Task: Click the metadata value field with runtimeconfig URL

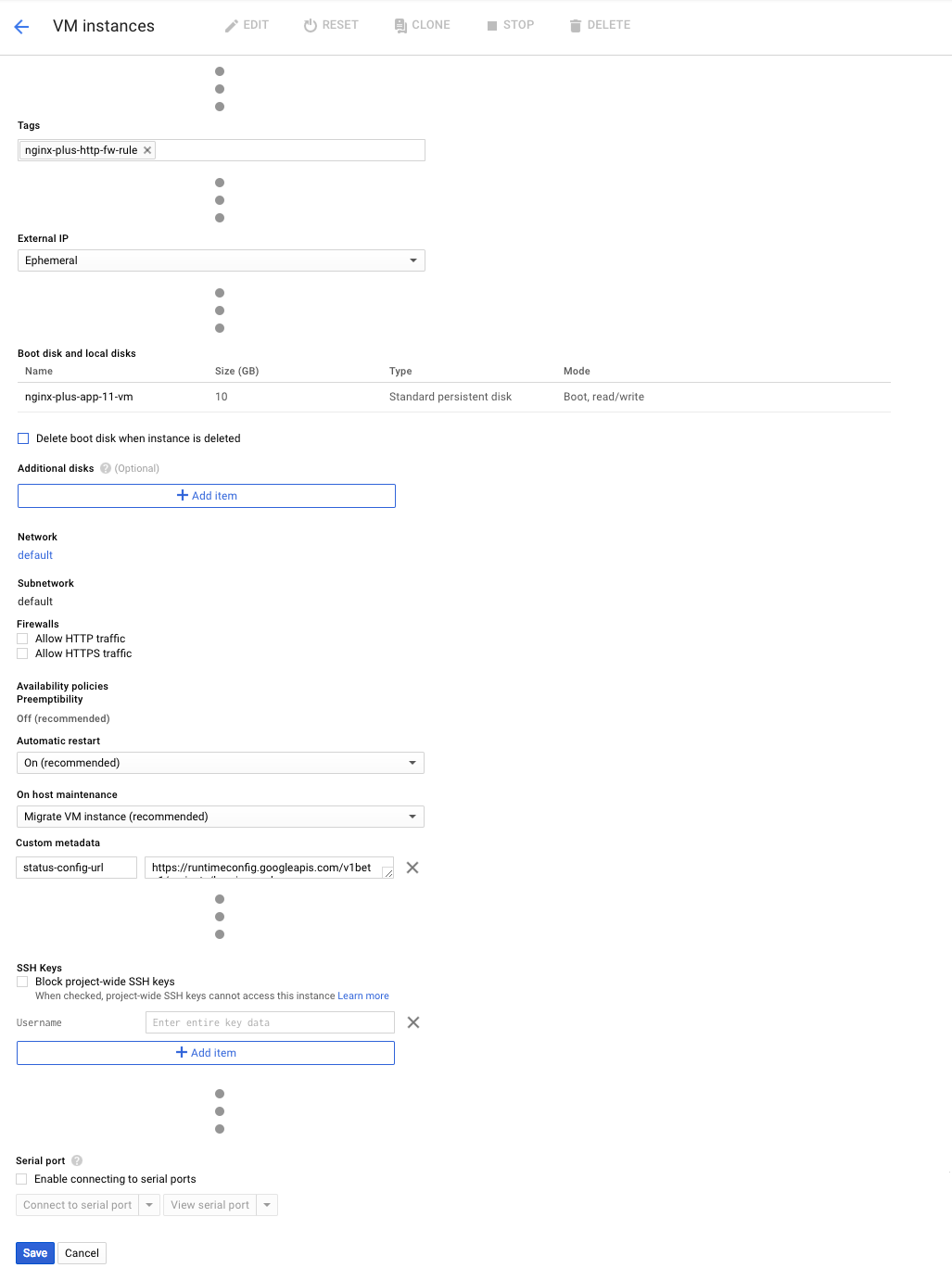Action: pos(269,868)
